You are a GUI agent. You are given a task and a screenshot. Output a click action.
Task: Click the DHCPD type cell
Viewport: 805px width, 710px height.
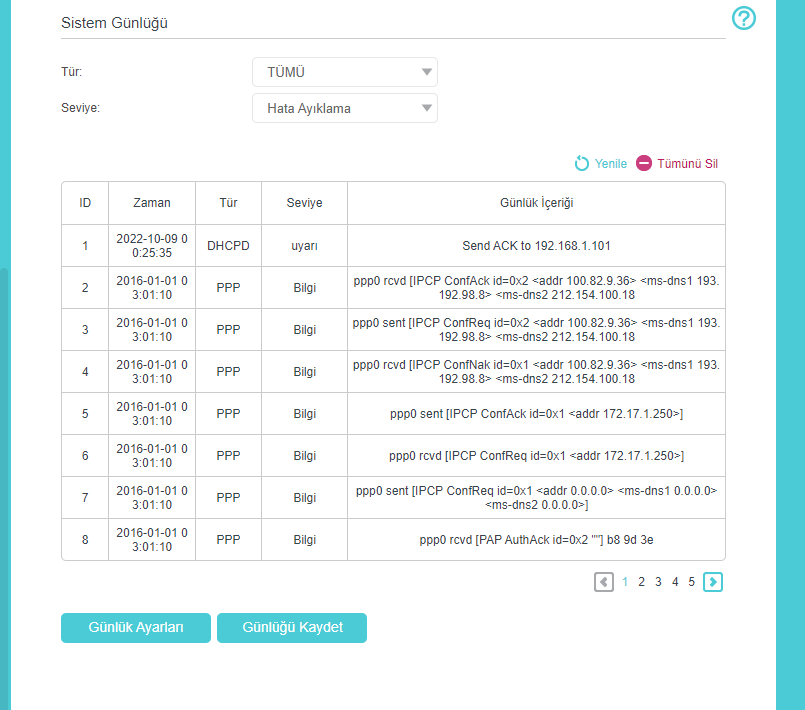click(228, 245)
